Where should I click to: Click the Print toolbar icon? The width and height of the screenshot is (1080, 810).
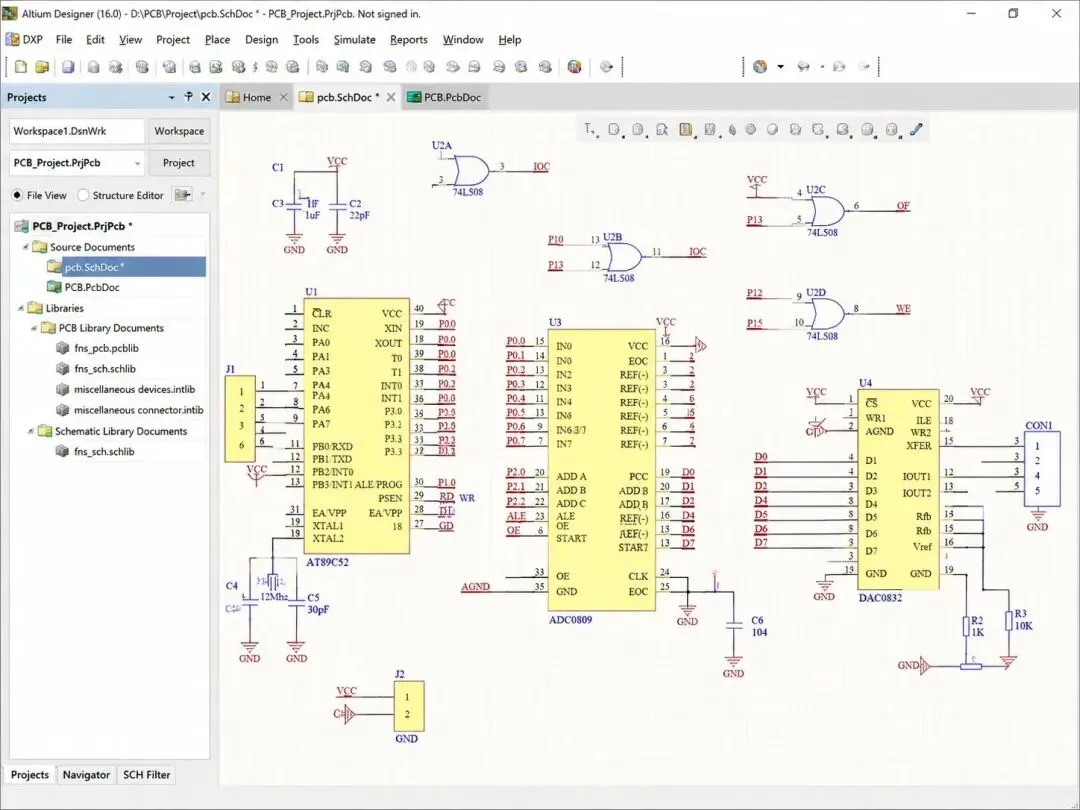93,67
